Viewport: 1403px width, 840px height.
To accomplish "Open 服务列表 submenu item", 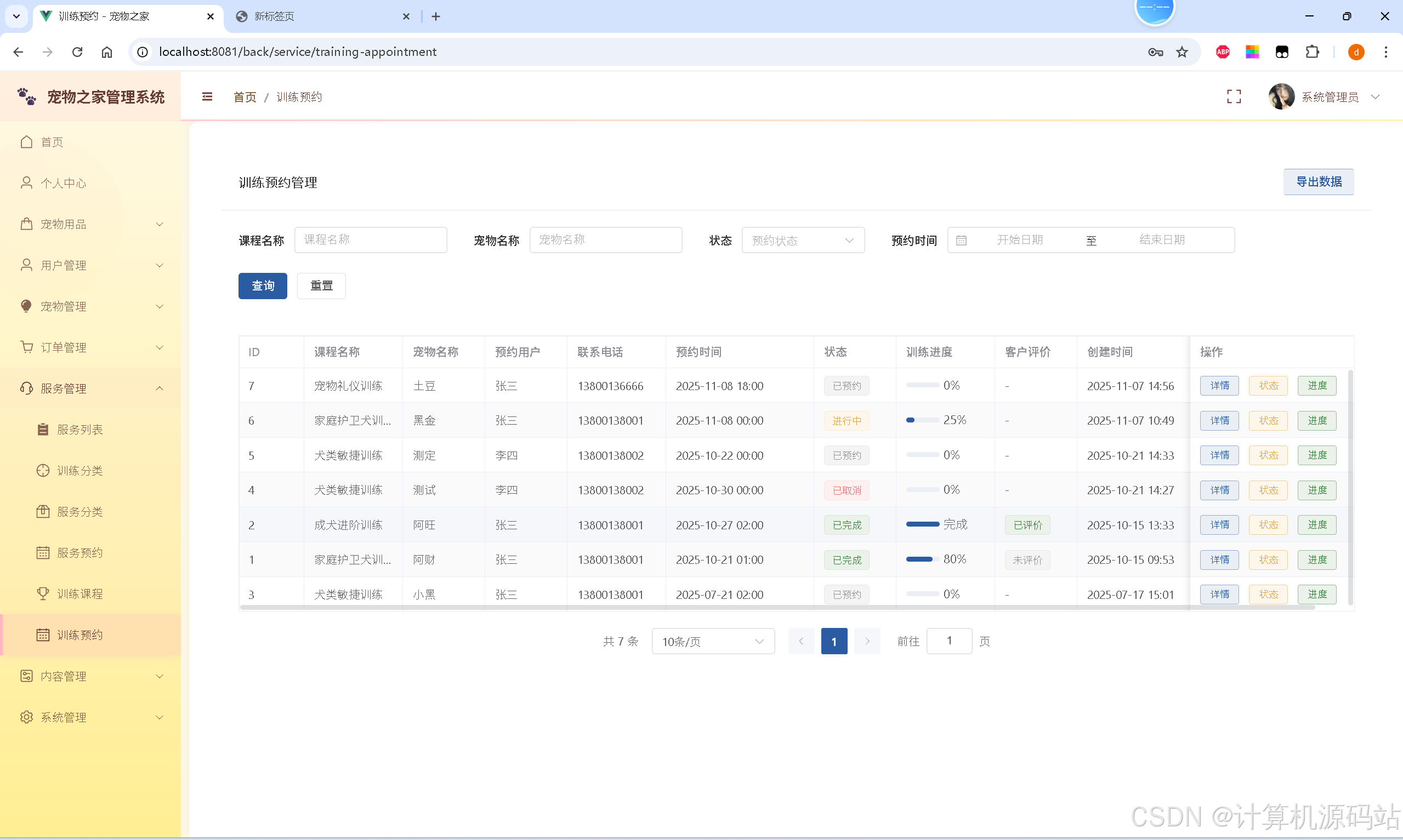I will click(90, 430).
